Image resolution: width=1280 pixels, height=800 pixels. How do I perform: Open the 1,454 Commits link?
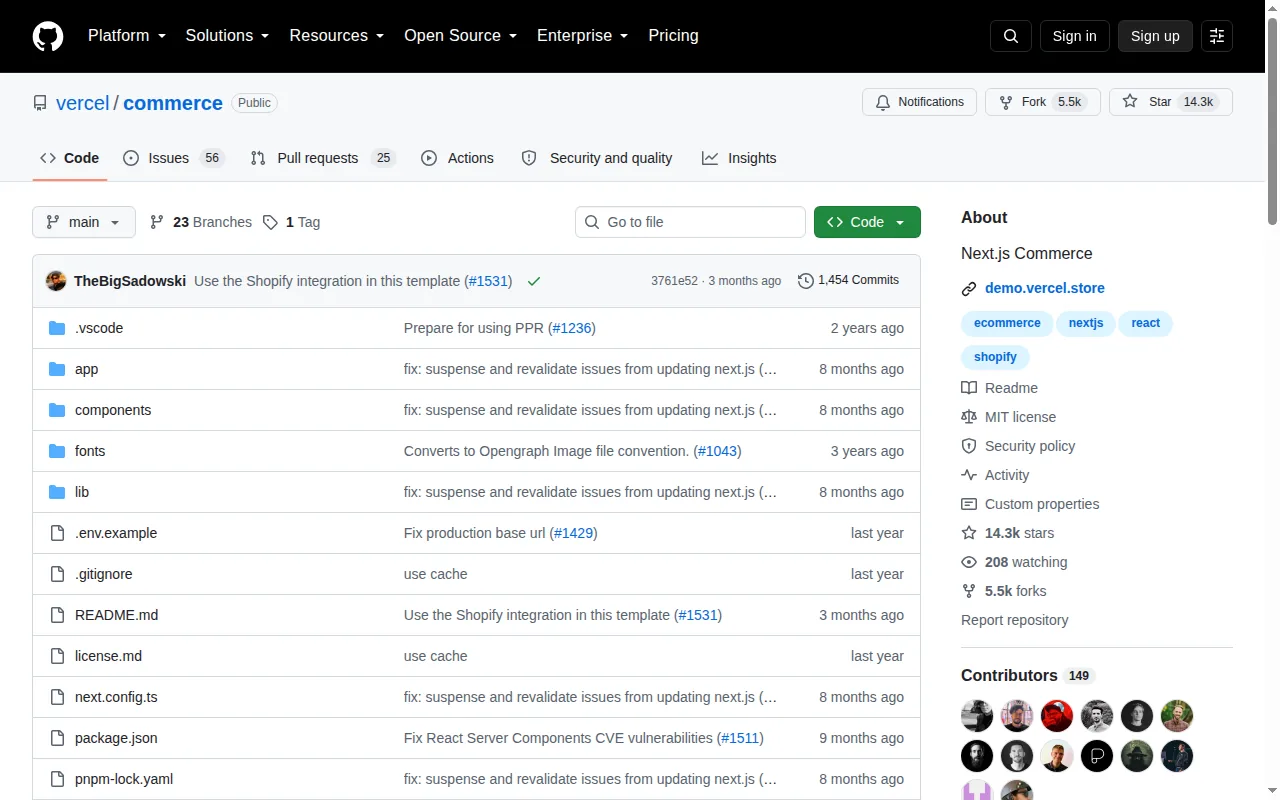(848, 281)
